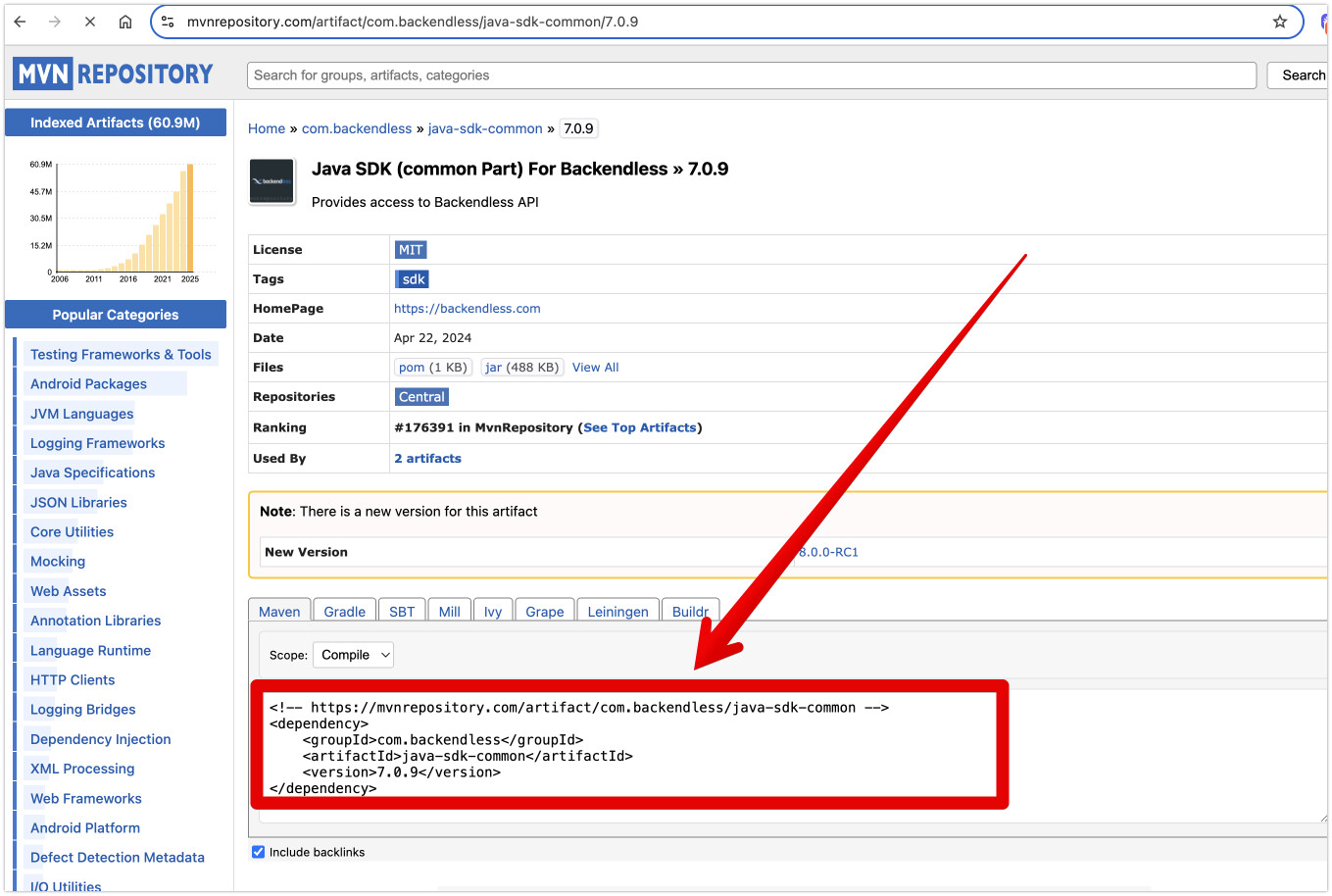The width and height of the screenshot is (1332, 896).
Task: Open Core Utilities category
Action: (x=72, y=531)
